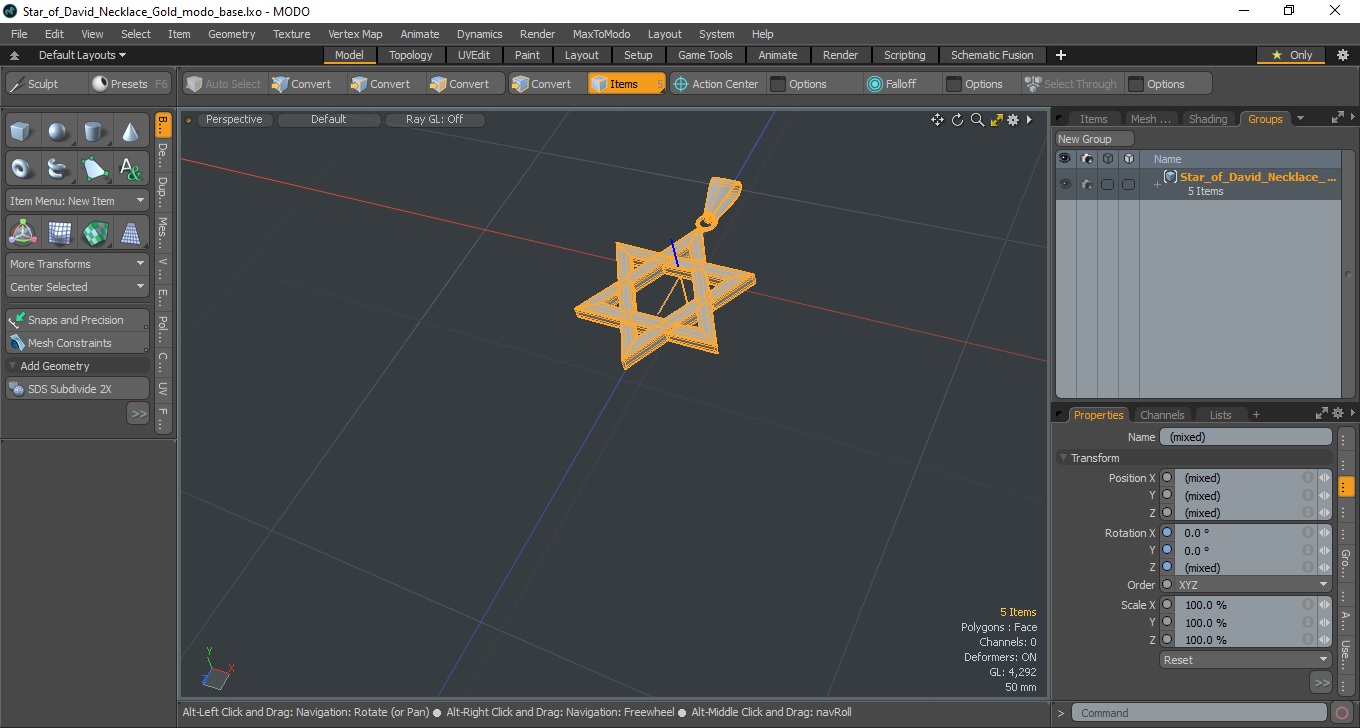1360x728 pixels.
Task: Click the viewport play arrow icon
Action: click(x=1029, y=120)
